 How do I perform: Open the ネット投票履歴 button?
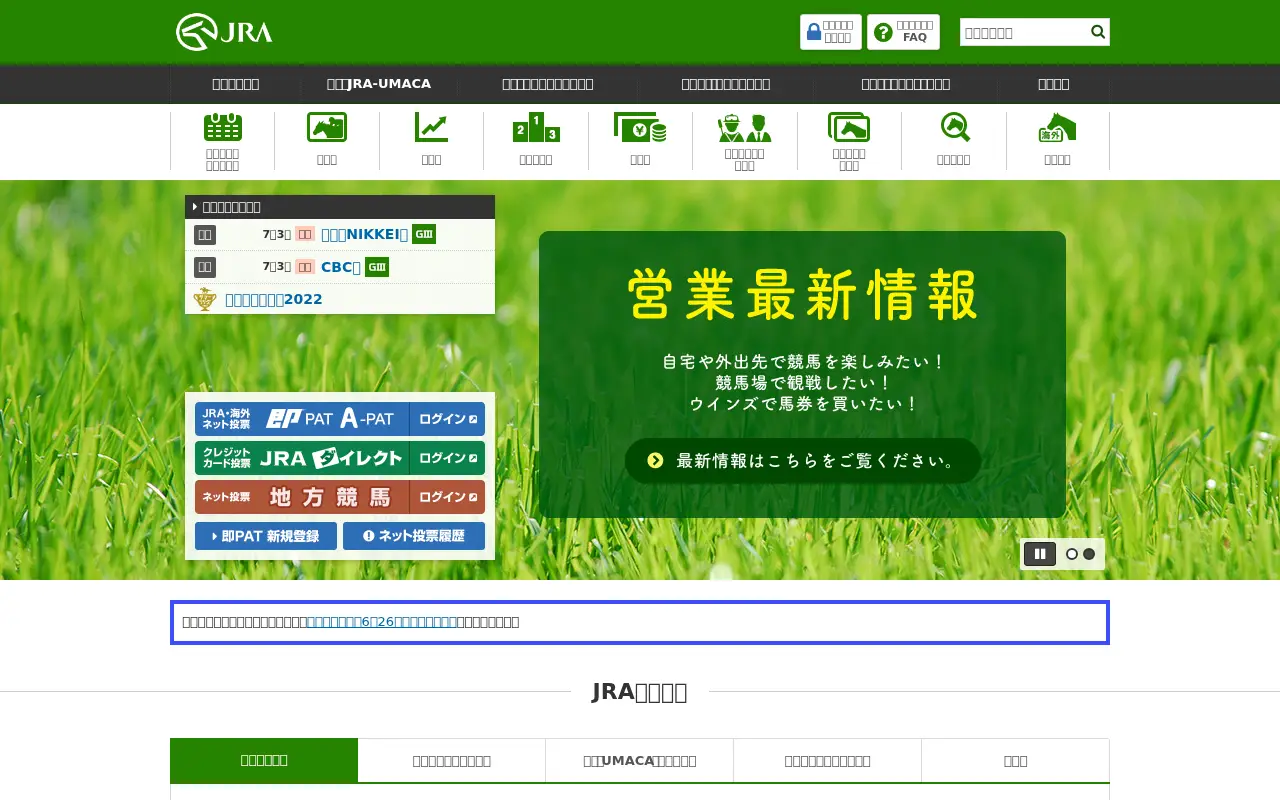414,536
